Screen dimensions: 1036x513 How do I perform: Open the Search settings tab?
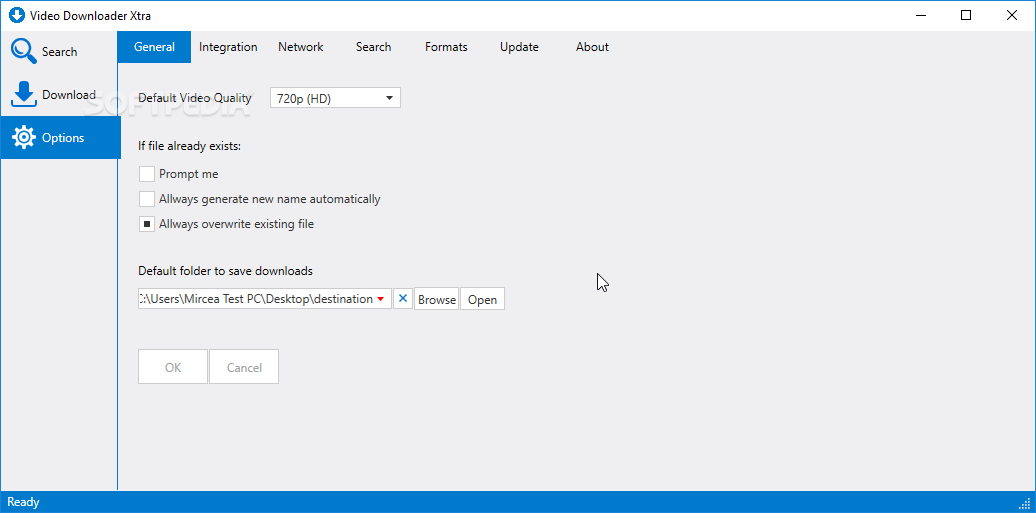373,47
